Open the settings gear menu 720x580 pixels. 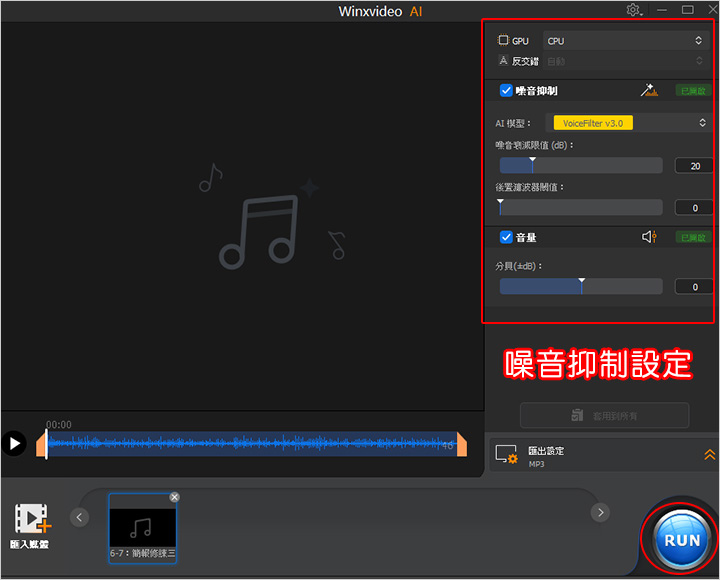point(634,10)
